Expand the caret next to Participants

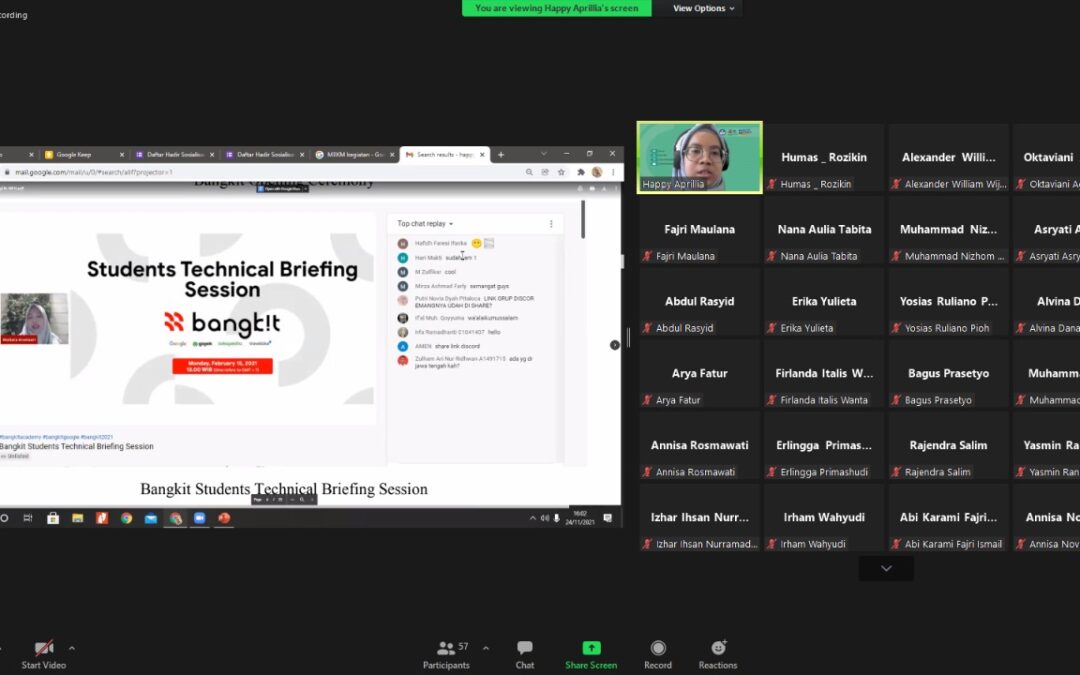[486, 648]
